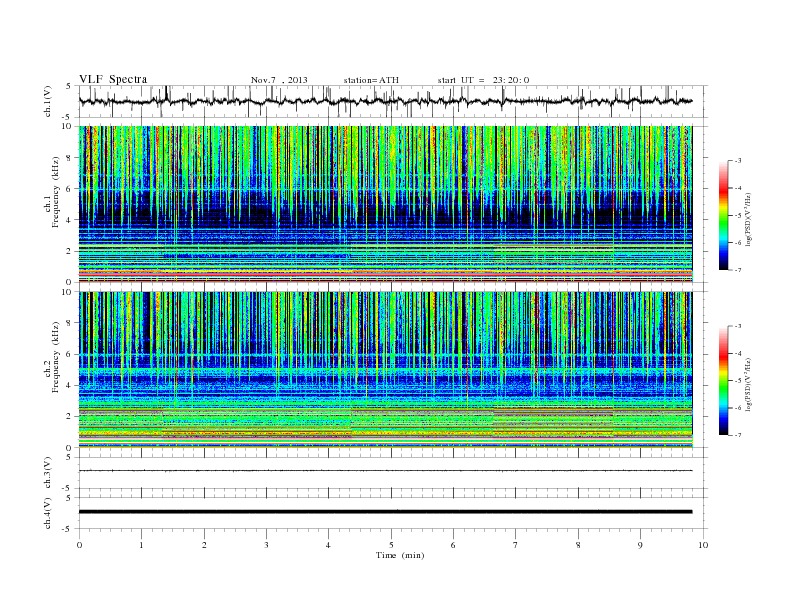Click the "VLF Spectra" title text
This screenshot has height=612, width=792.
tap(113, 79)
